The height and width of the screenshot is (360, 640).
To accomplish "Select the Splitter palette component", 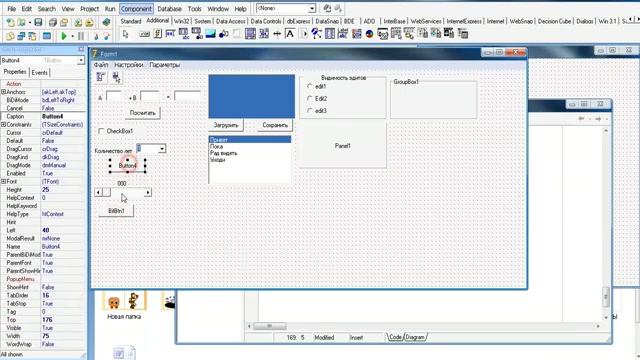I will [x=277, y=34].
